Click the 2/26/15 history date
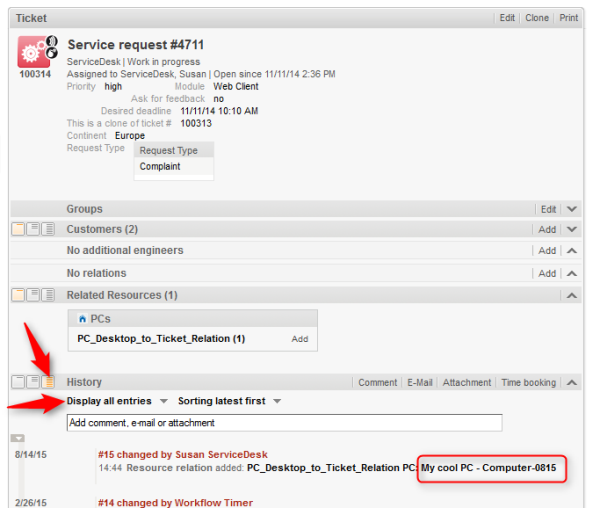This screenshot has height=508, width=600. coord(31,503)
